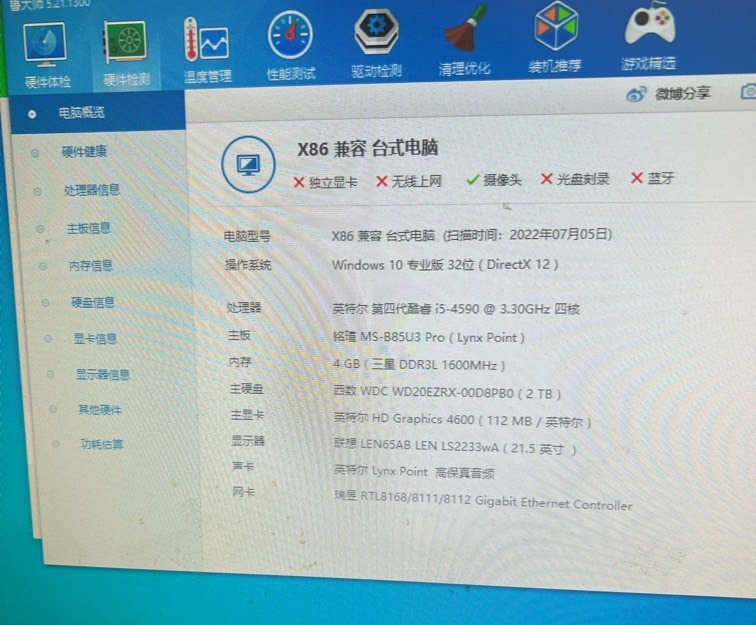Click the Lynx Point 高保真音频 text
The width and height of the screenshot is (756, 625).
point(414,472)
